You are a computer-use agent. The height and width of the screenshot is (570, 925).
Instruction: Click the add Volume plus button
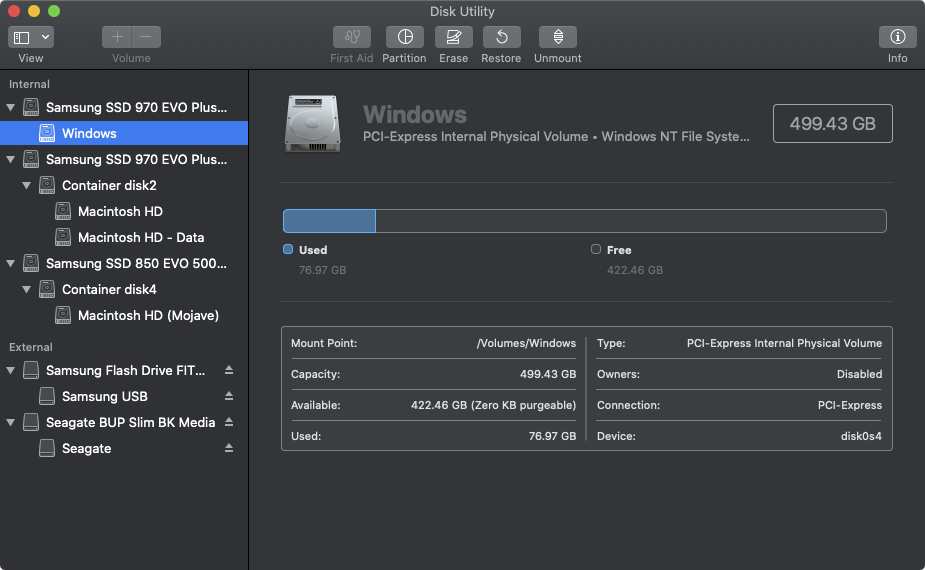[117, 37]
